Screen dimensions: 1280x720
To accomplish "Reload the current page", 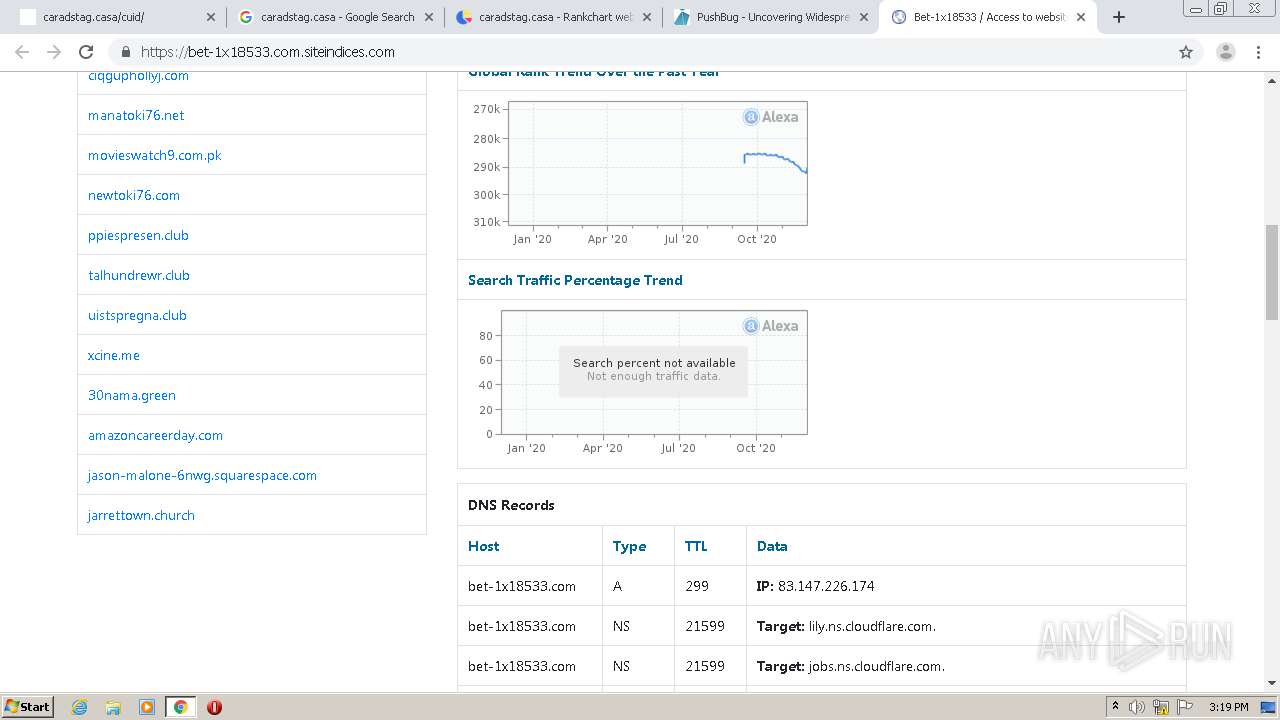I will coord(86,52).
